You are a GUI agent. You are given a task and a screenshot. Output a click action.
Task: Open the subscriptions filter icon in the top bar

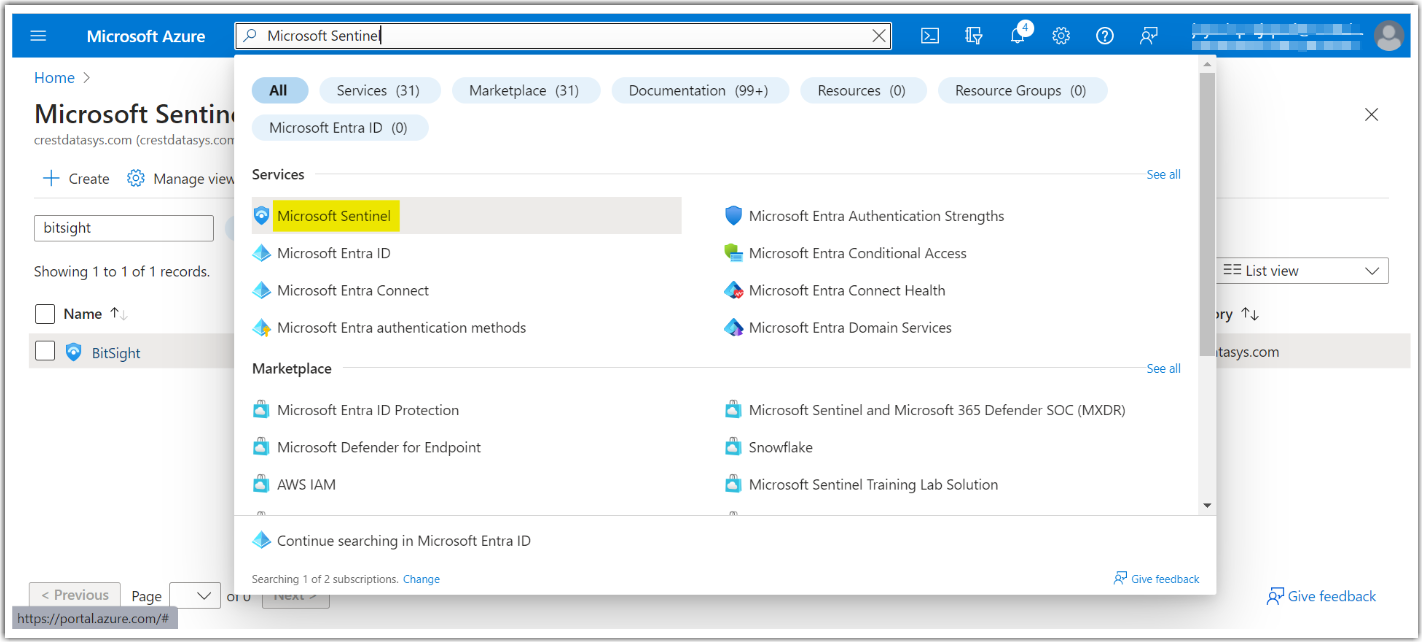[973, 35]
